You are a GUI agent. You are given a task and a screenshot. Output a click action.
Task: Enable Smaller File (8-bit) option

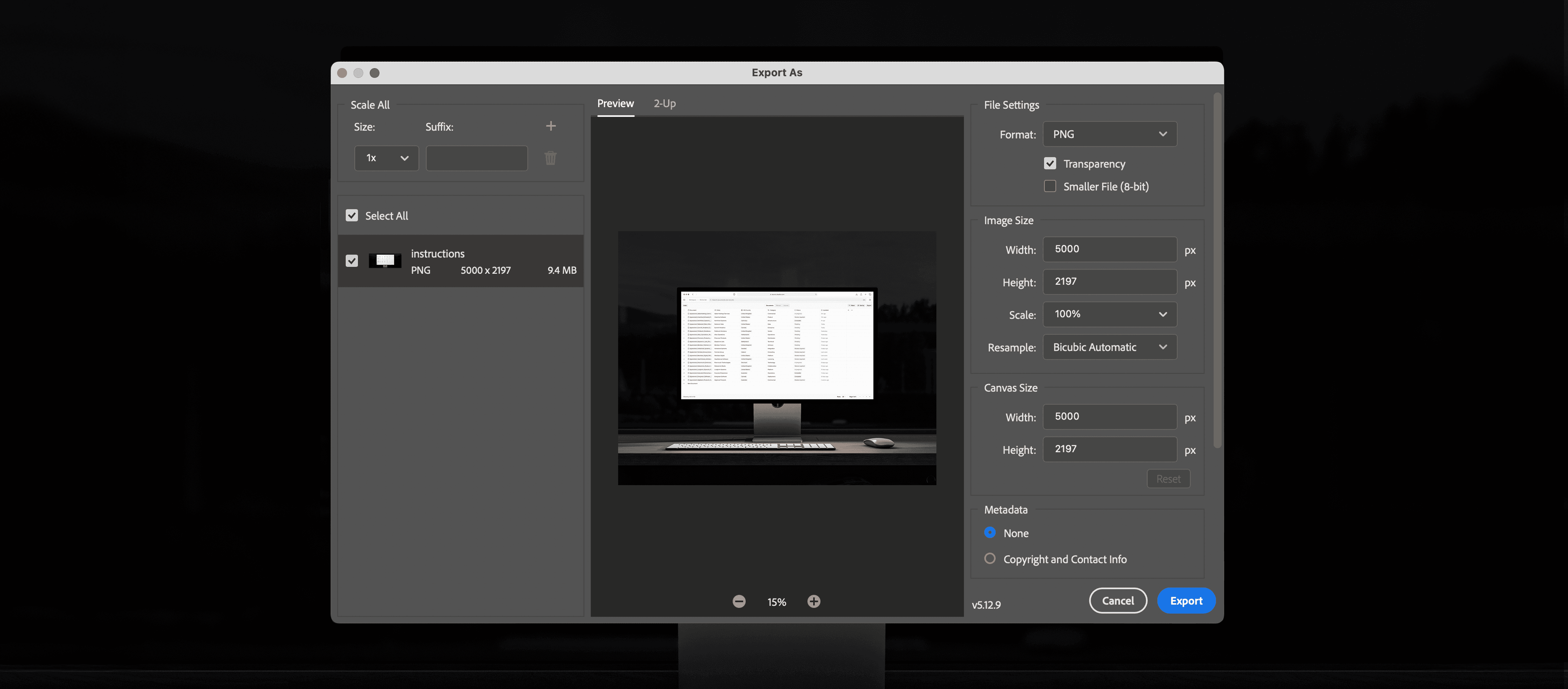(x=1049, y=186)
